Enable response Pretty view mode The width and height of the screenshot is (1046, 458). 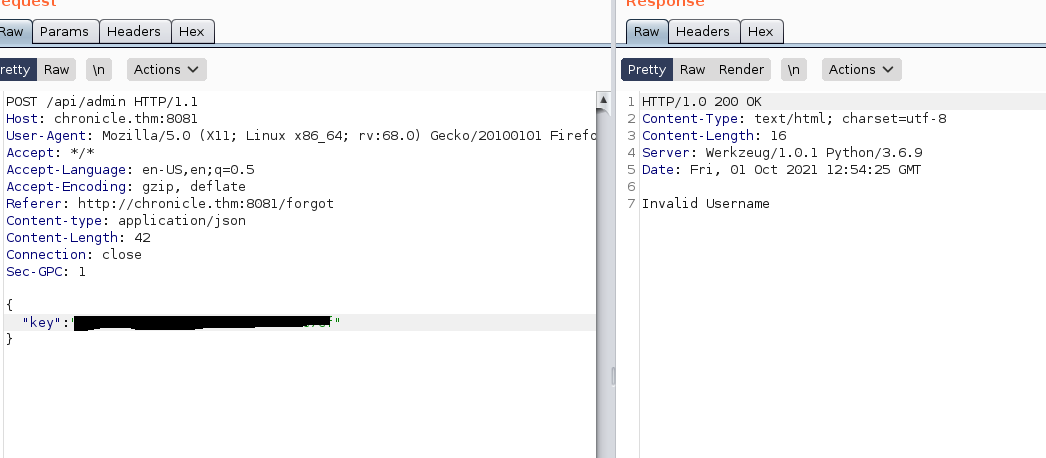point(646,70)
